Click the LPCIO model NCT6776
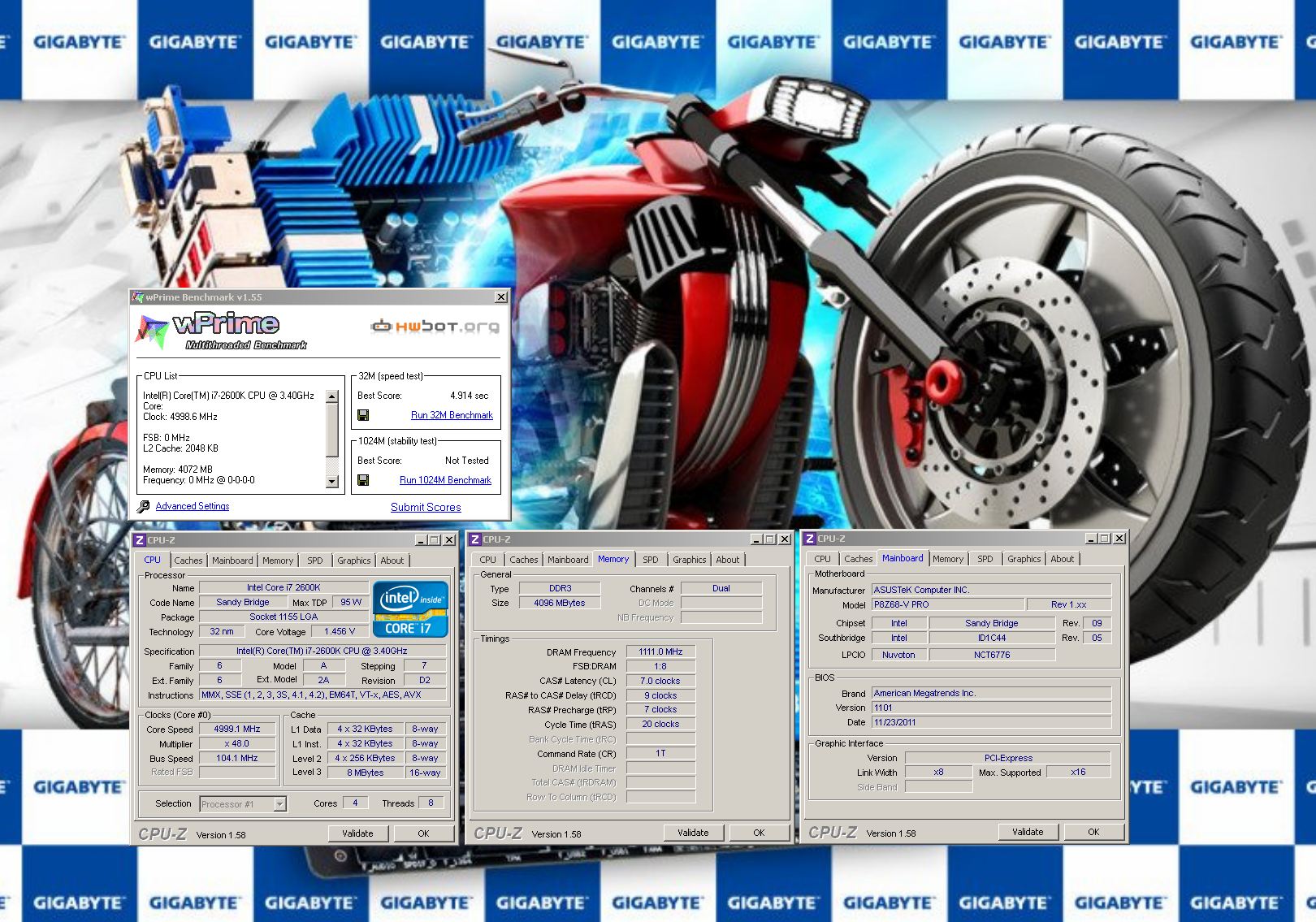The width and height of the screenshot is (1316, 922). (x=992, y=655)
